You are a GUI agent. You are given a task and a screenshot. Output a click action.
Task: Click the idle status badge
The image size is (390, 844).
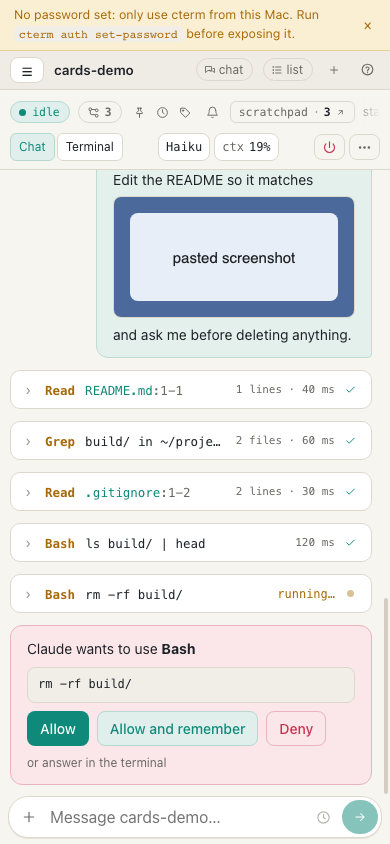(40, 112)
